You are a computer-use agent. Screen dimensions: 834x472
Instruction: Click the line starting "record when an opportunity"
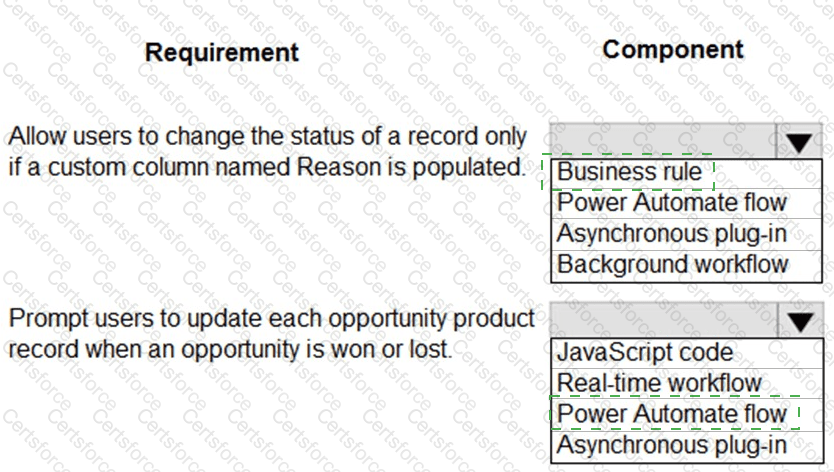230,351
